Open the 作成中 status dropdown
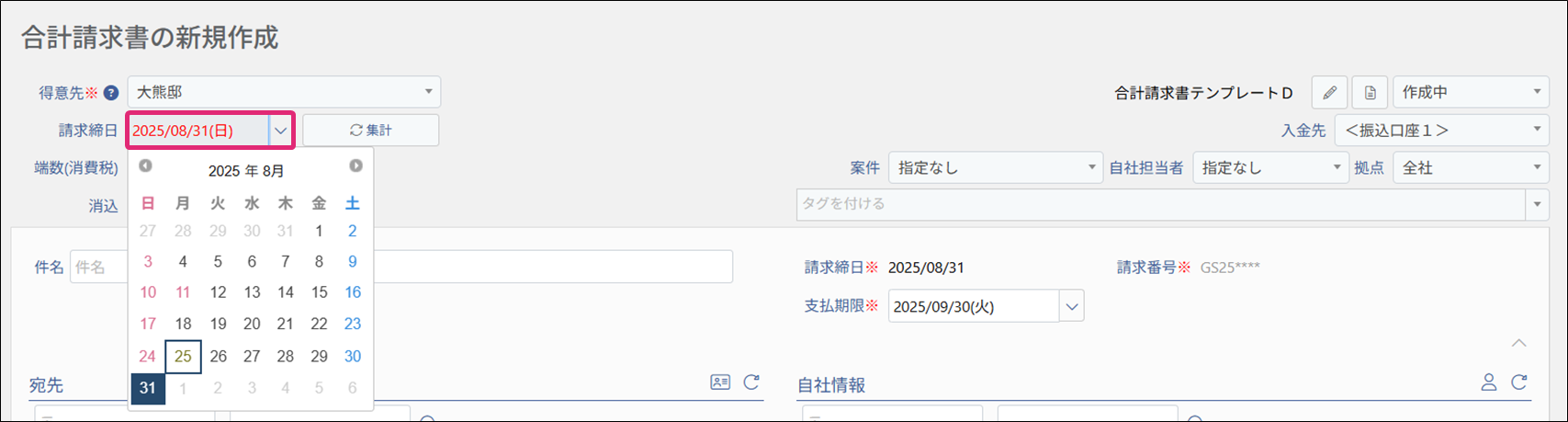 tap(1471, 92)
